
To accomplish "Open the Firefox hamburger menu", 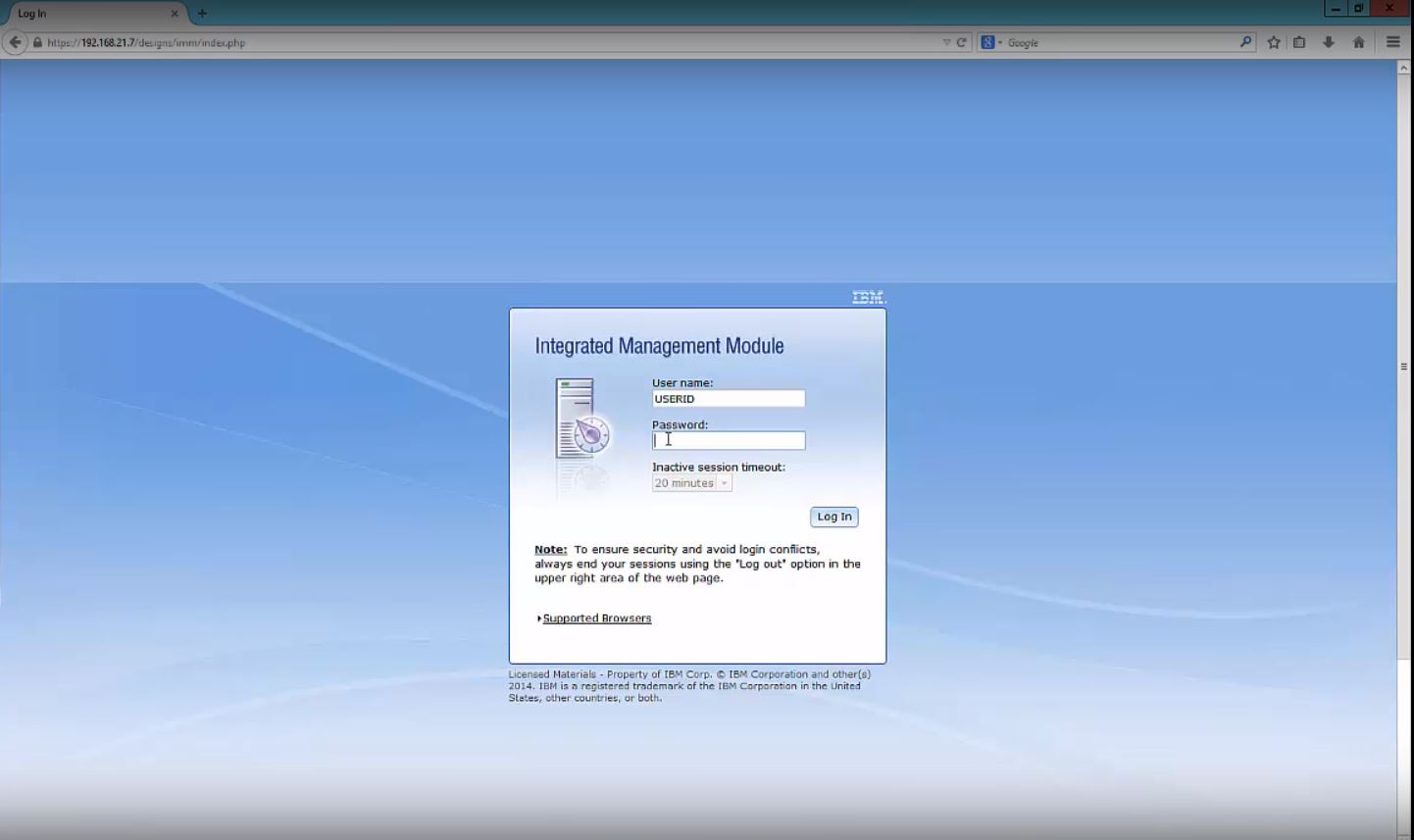I will pyautogui.click(x=1392, y=42).
